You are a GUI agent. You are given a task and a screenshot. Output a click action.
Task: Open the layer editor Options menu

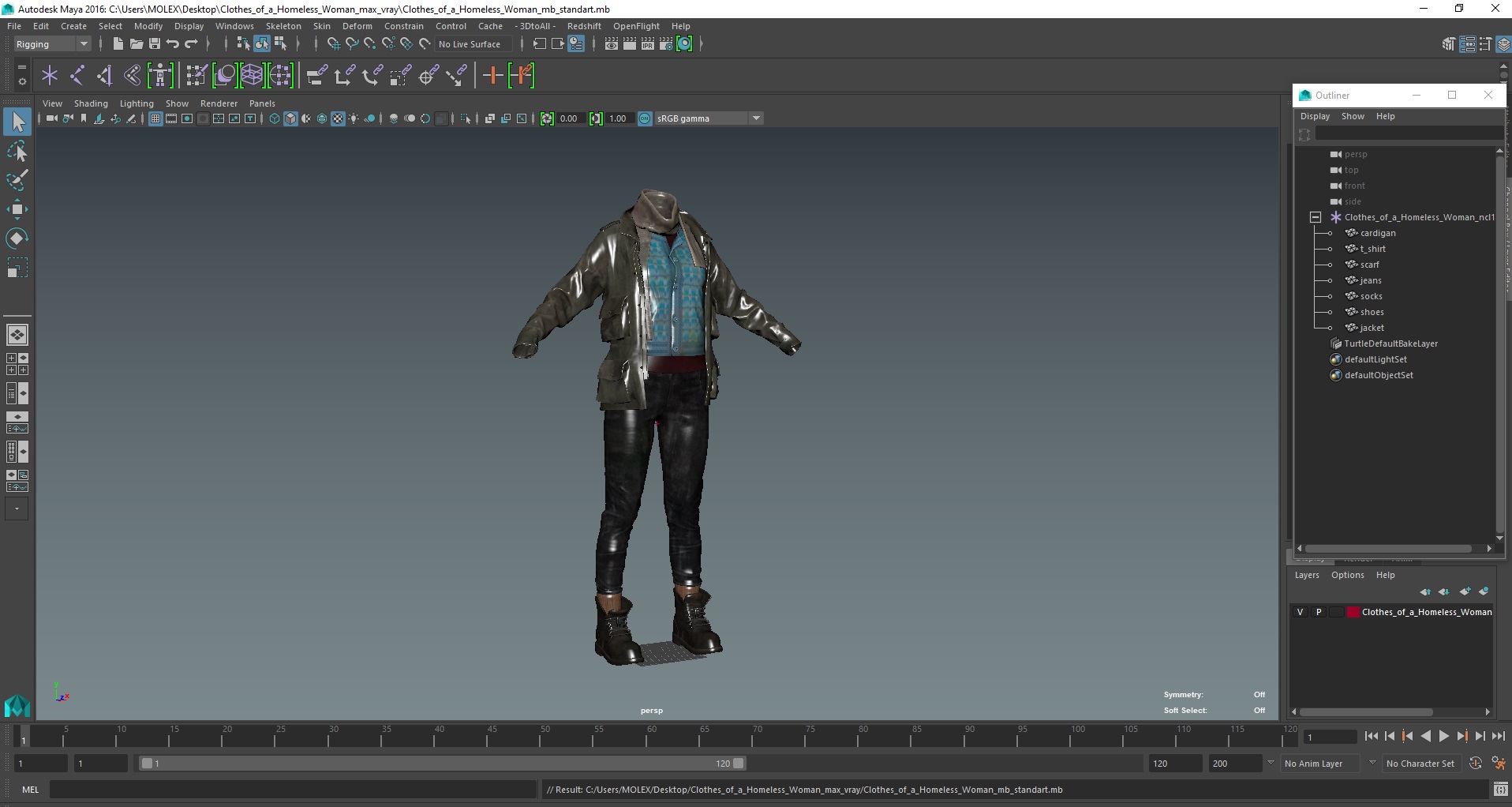click(x=1347, y=575)
